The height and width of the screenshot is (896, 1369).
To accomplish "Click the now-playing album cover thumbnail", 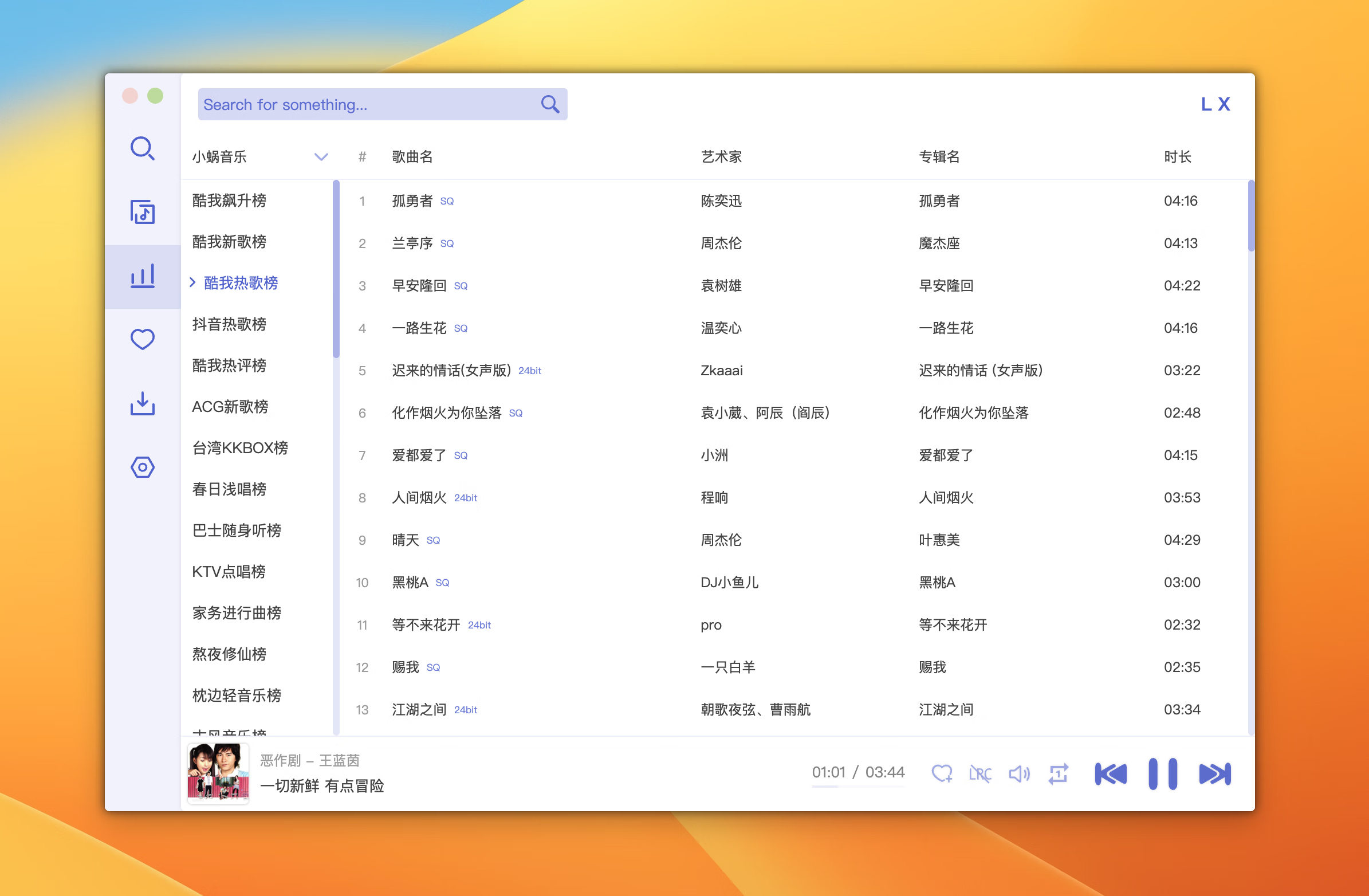I will [x=218, y=773].
